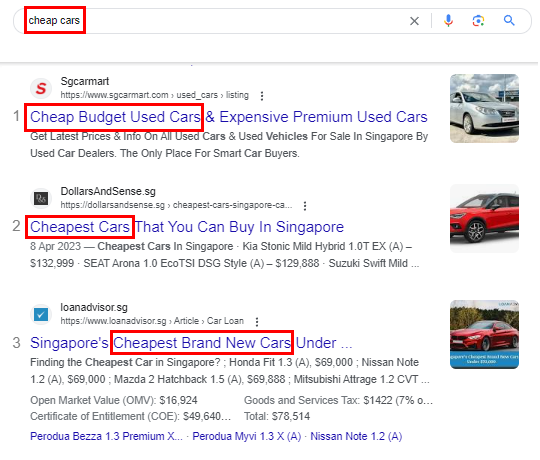
Task: Click 'Open Market Value (OMV): $16,924' text
Action: pos(114,400)
